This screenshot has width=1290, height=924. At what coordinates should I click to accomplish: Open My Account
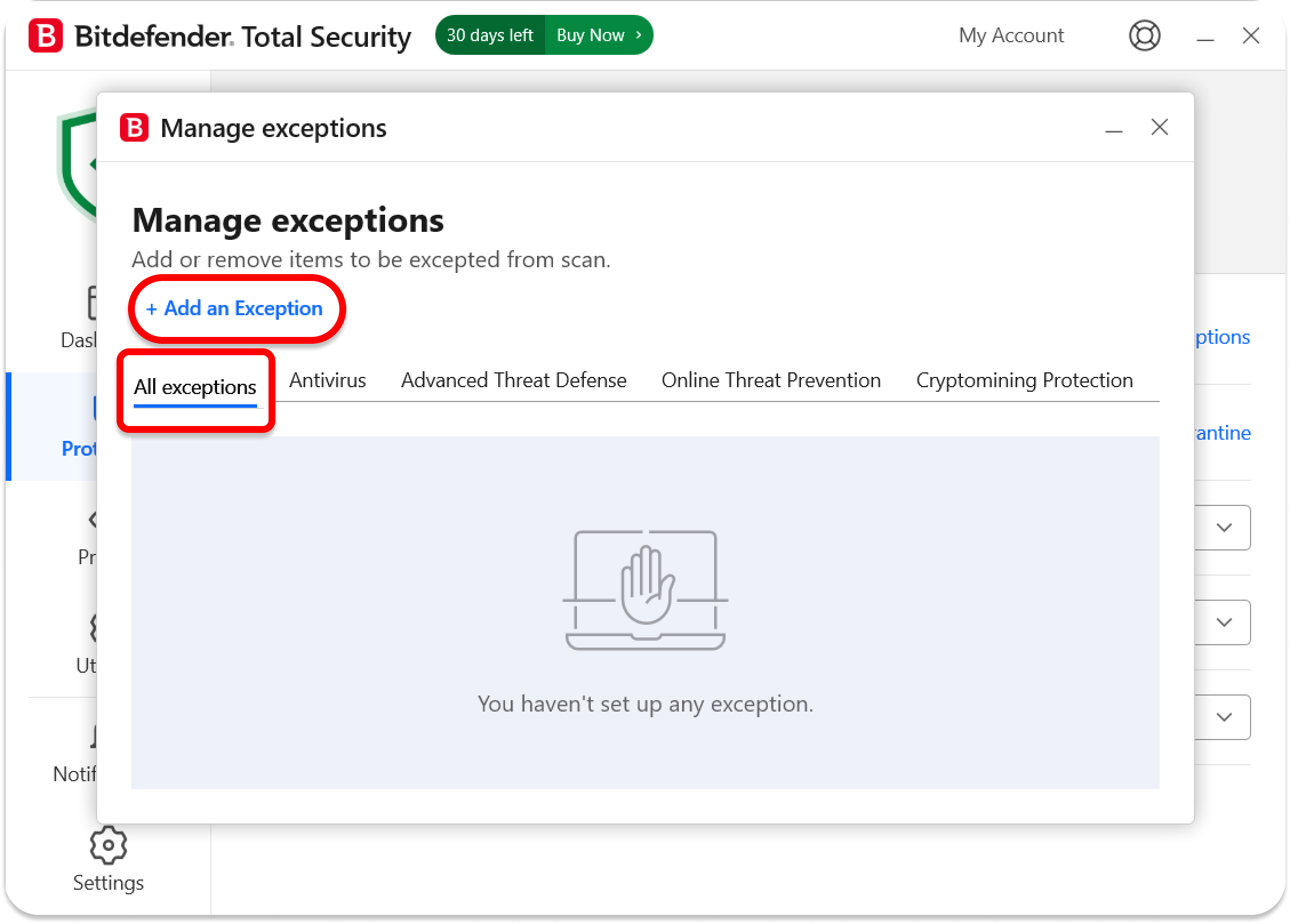[x=1011, y=35]
